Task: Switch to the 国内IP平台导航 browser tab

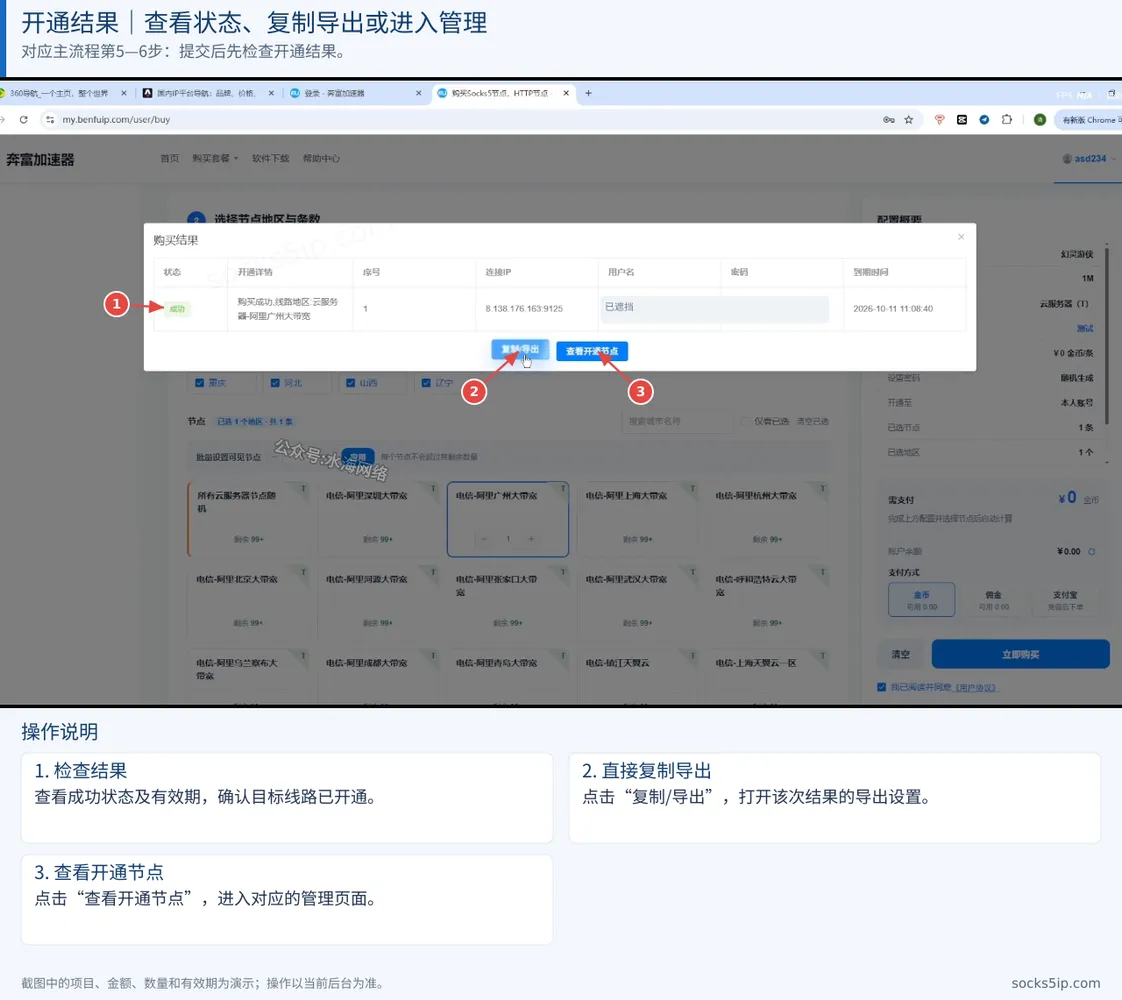Action: [206, 93]
